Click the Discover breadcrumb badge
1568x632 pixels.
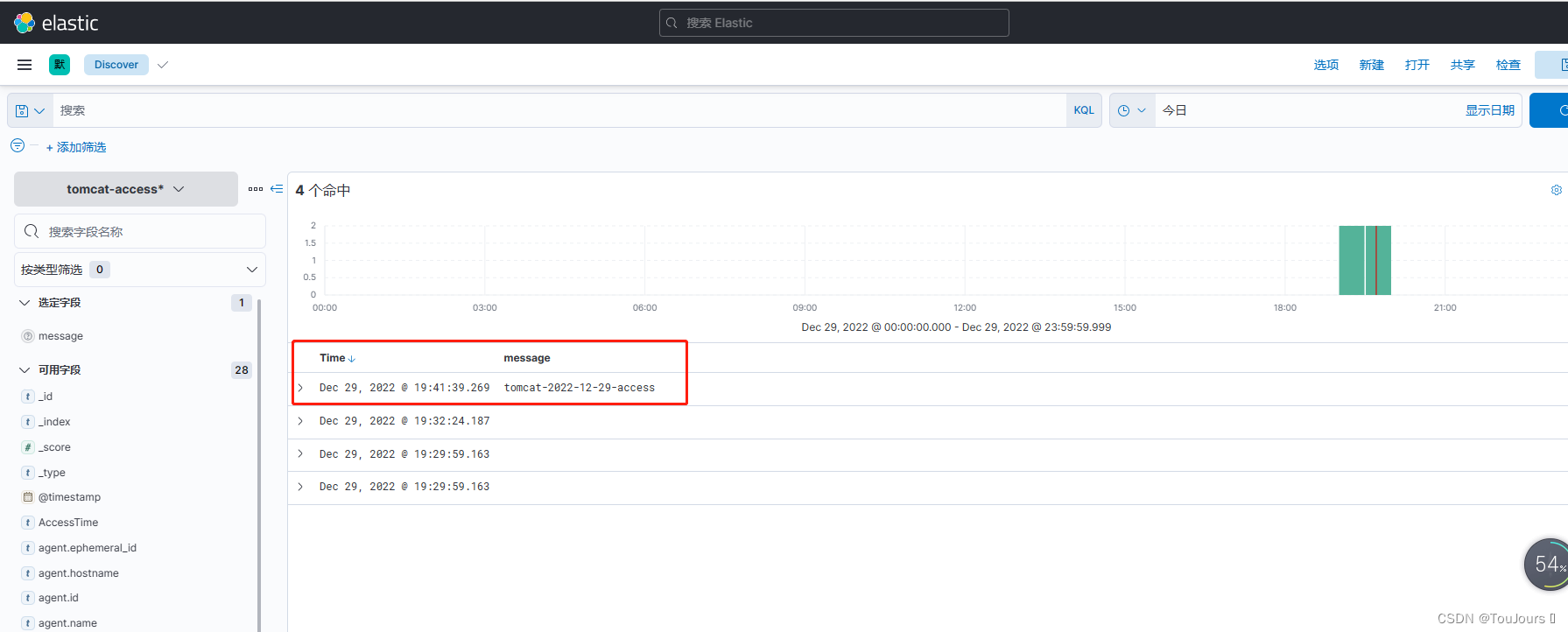click(x=116, y=65)
